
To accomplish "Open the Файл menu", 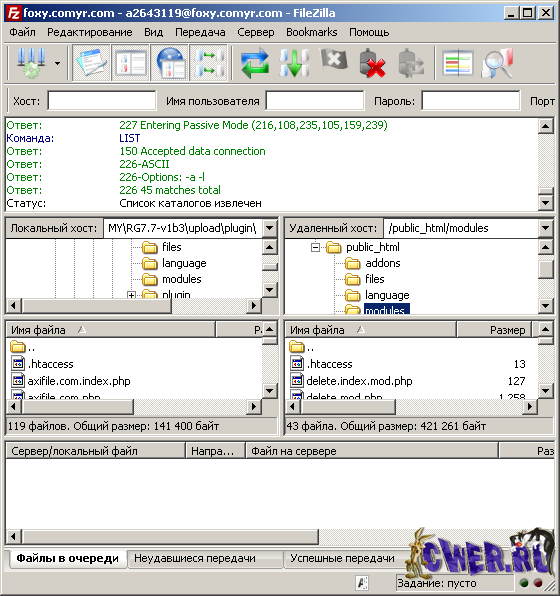I will (x=22, y=32).
